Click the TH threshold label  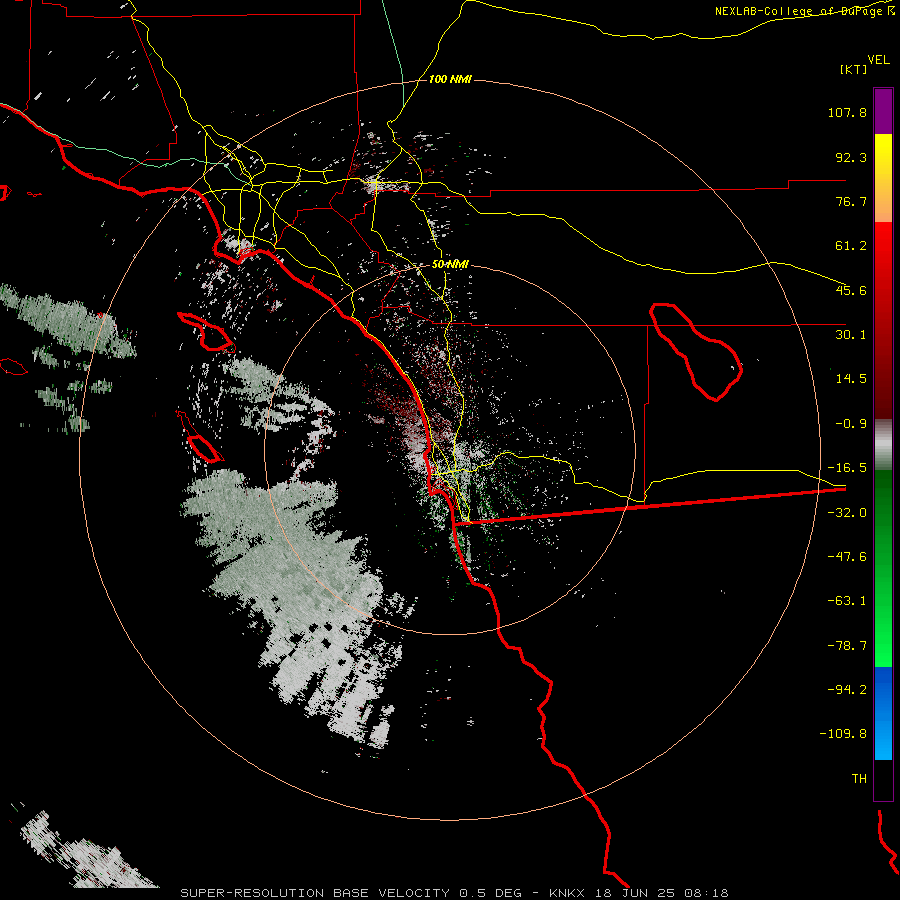859,779
